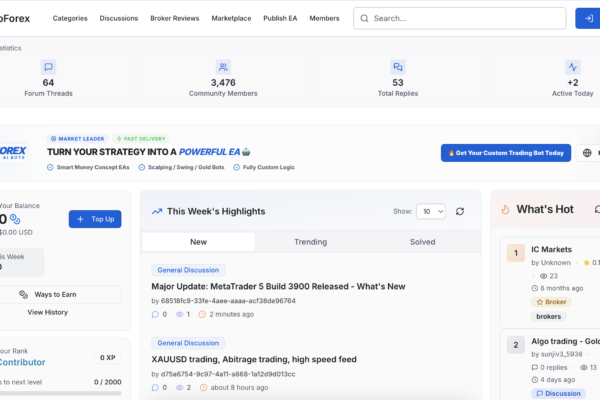
Task: Click the Active Today activity pulse icon
Action: (x=573, y=67)
